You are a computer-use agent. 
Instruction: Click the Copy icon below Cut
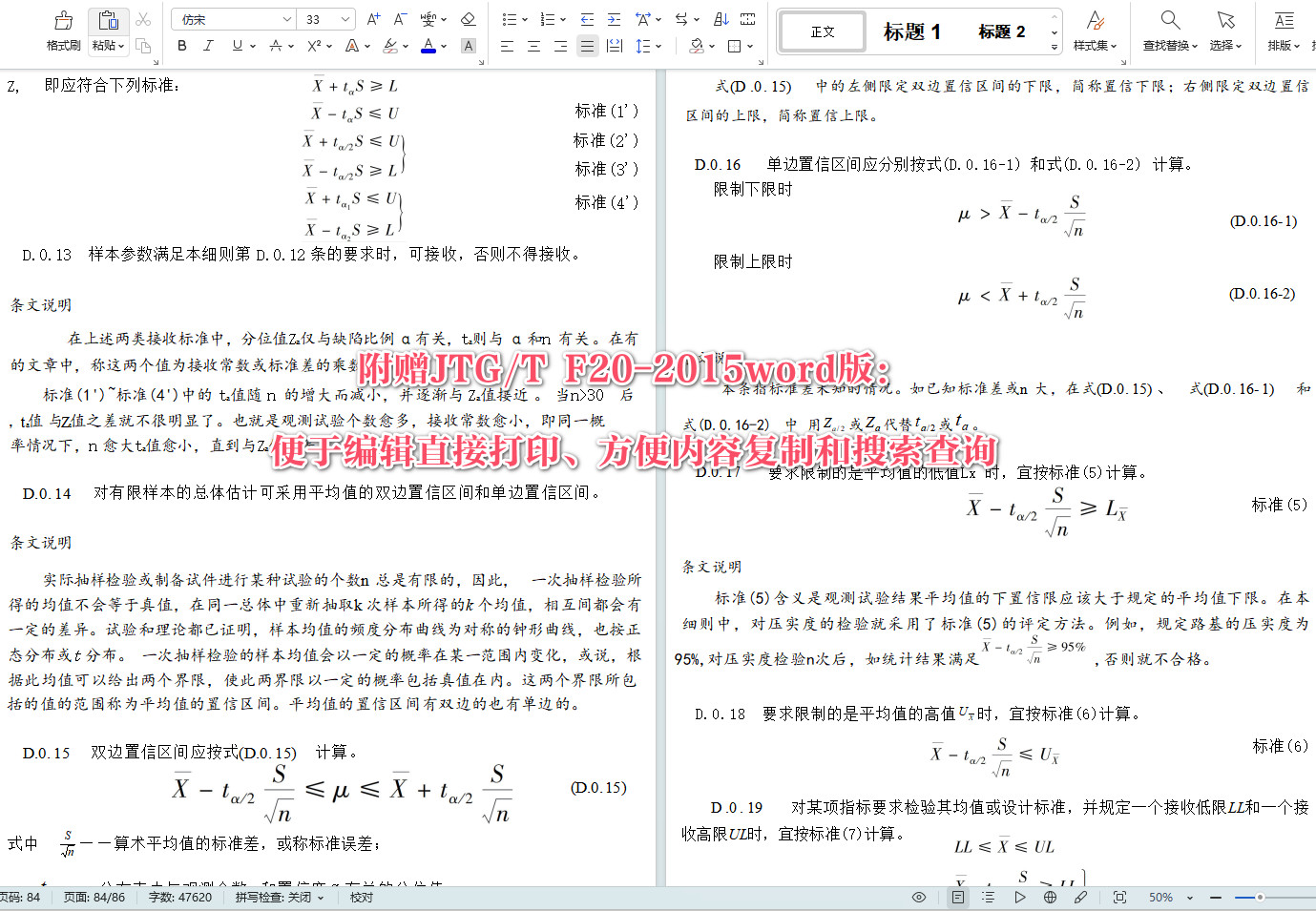pos(144,45)
